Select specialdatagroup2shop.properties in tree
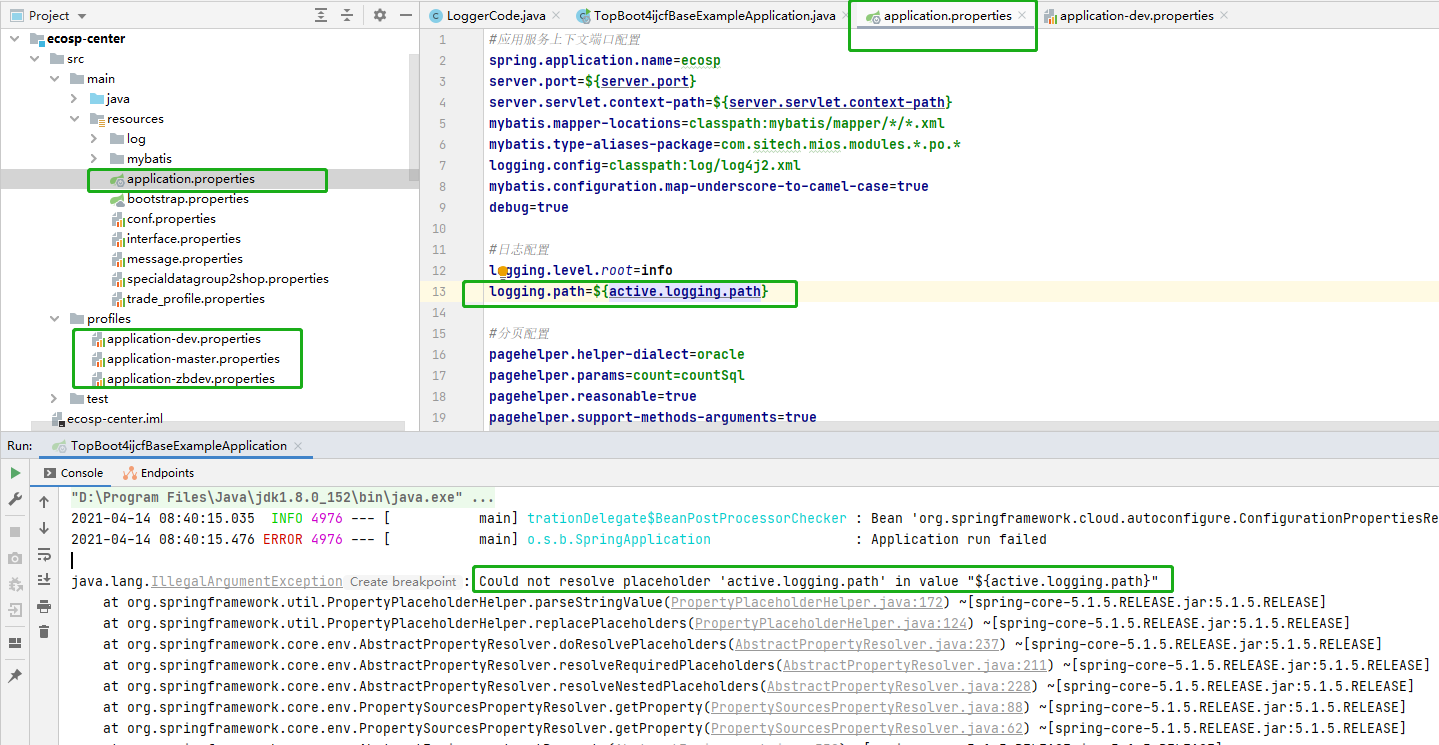 coord(227,279)
